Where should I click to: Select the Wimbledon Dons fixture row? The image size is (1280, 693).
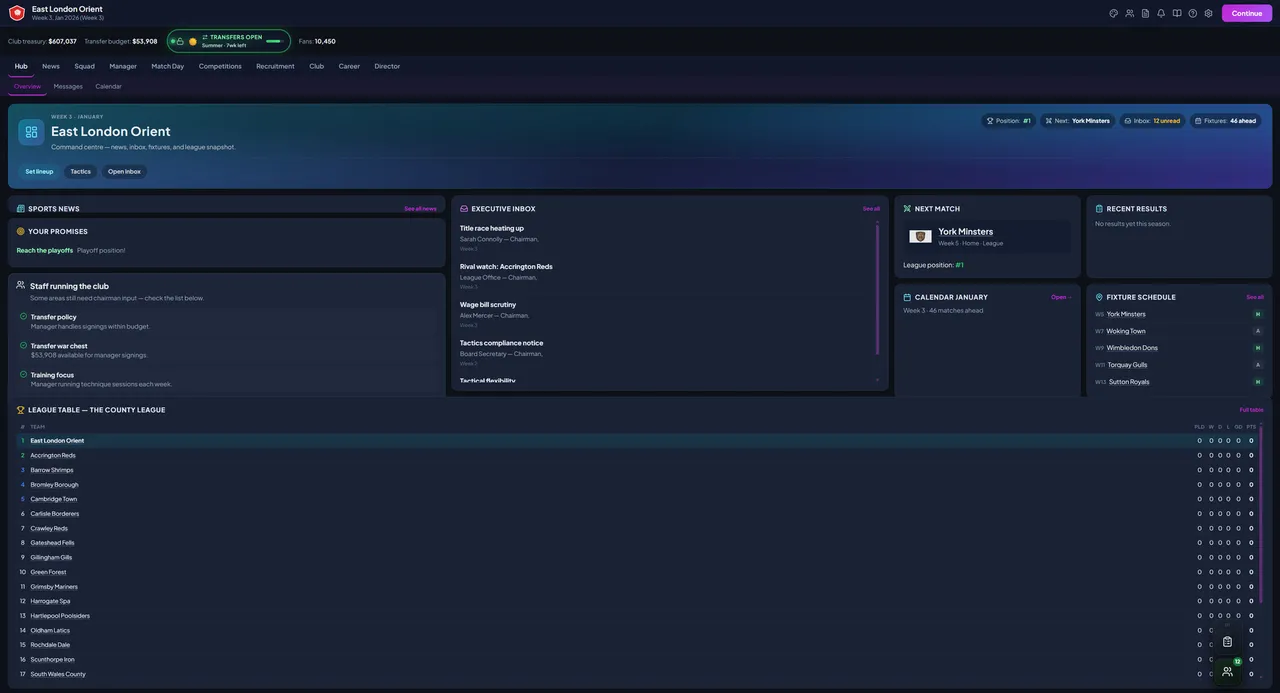point(1179,348)
